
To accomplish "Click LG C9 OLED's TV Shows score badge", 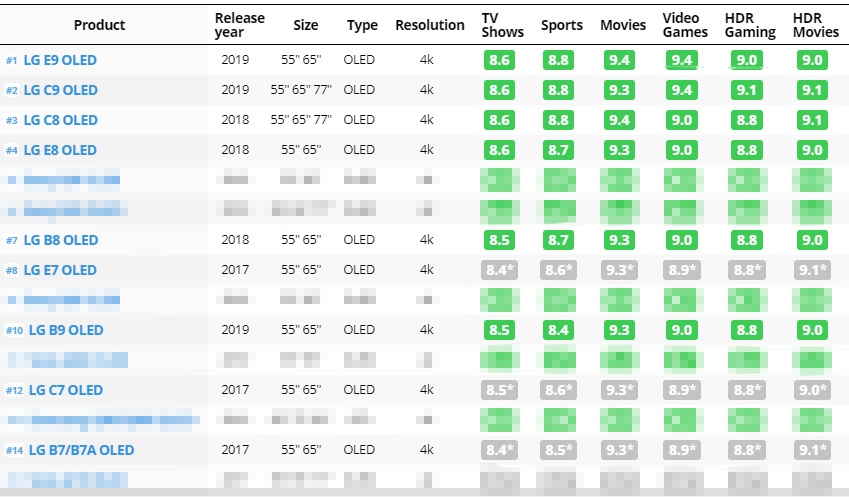I will tap(500, 90).
